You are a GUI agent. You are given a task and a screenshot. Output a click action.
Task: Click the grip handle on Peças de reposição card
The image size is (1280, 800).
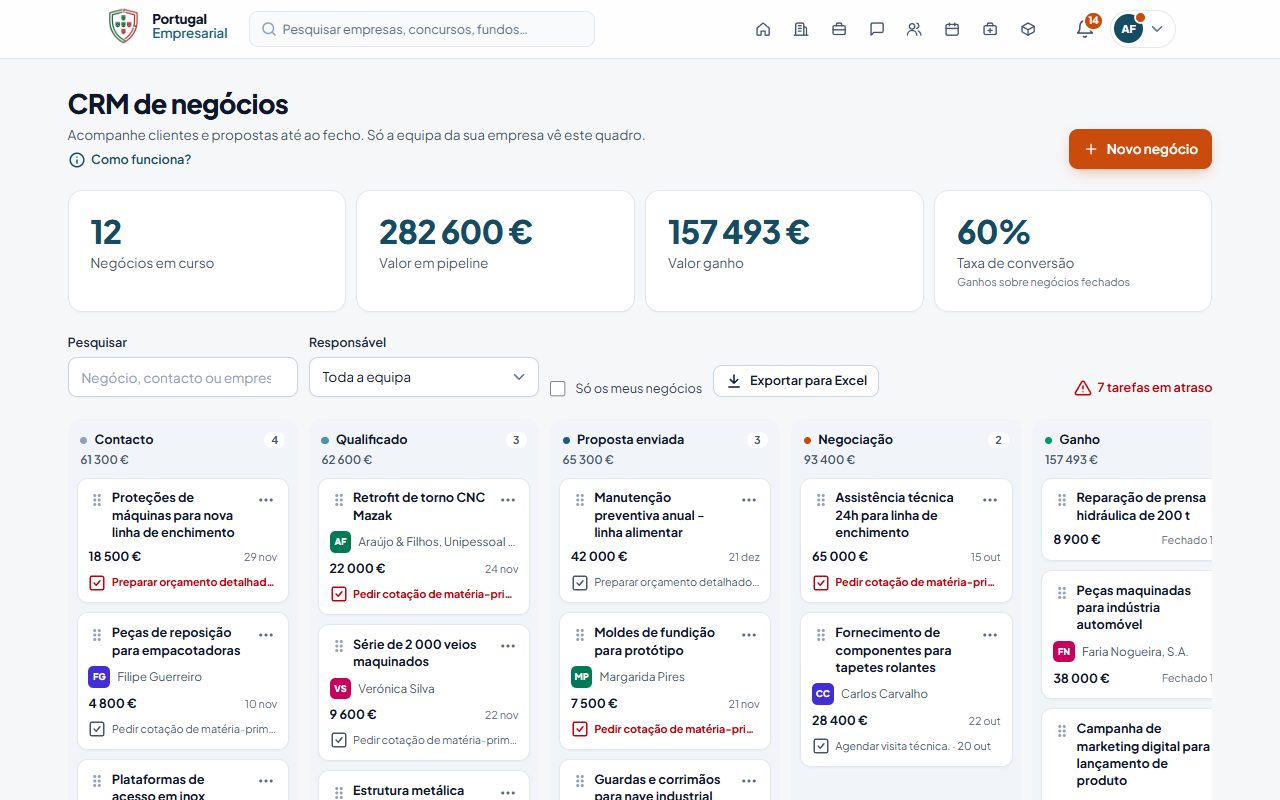click(x=97, y=635)
